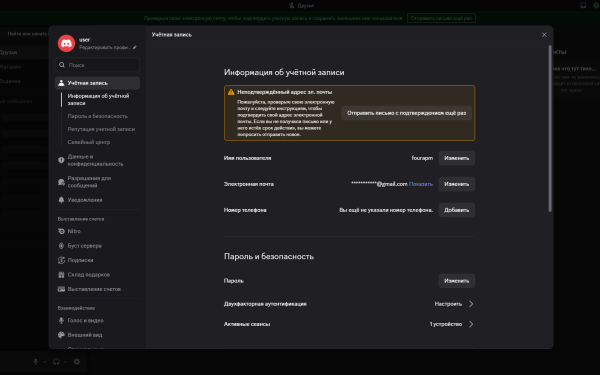The image size is (600, 375).
Task: Click the Выставление счетов card icon
Action: coord(61,289)
